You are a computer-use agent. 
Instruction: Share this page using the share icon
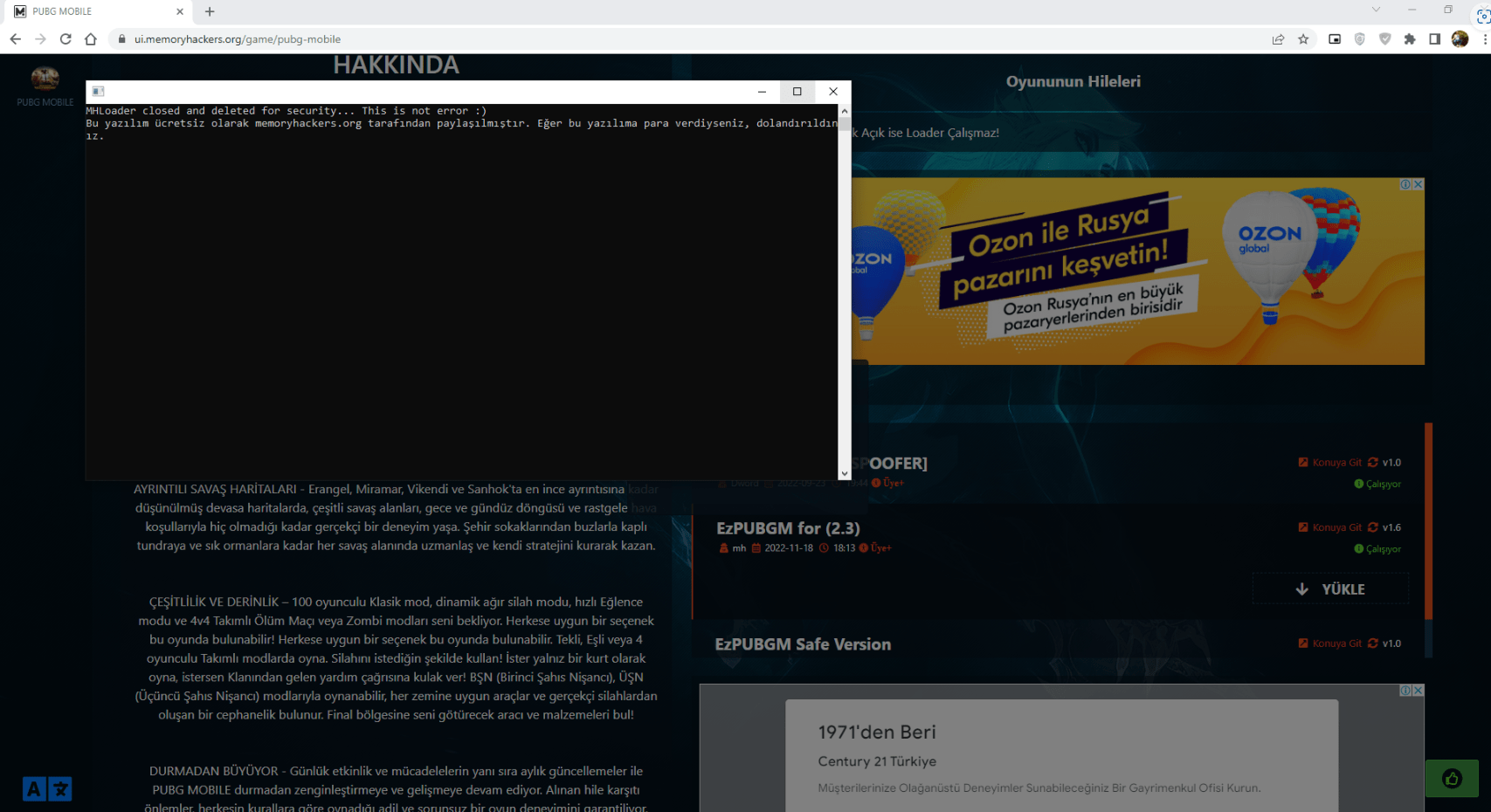point(1278,39)
